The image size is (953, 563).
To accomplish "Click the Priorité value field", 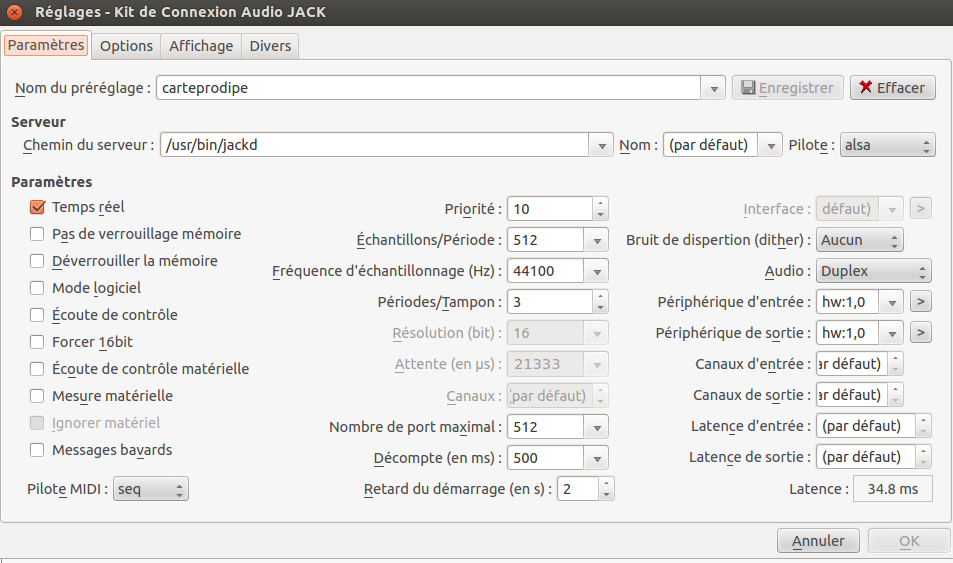I will 550,209.
